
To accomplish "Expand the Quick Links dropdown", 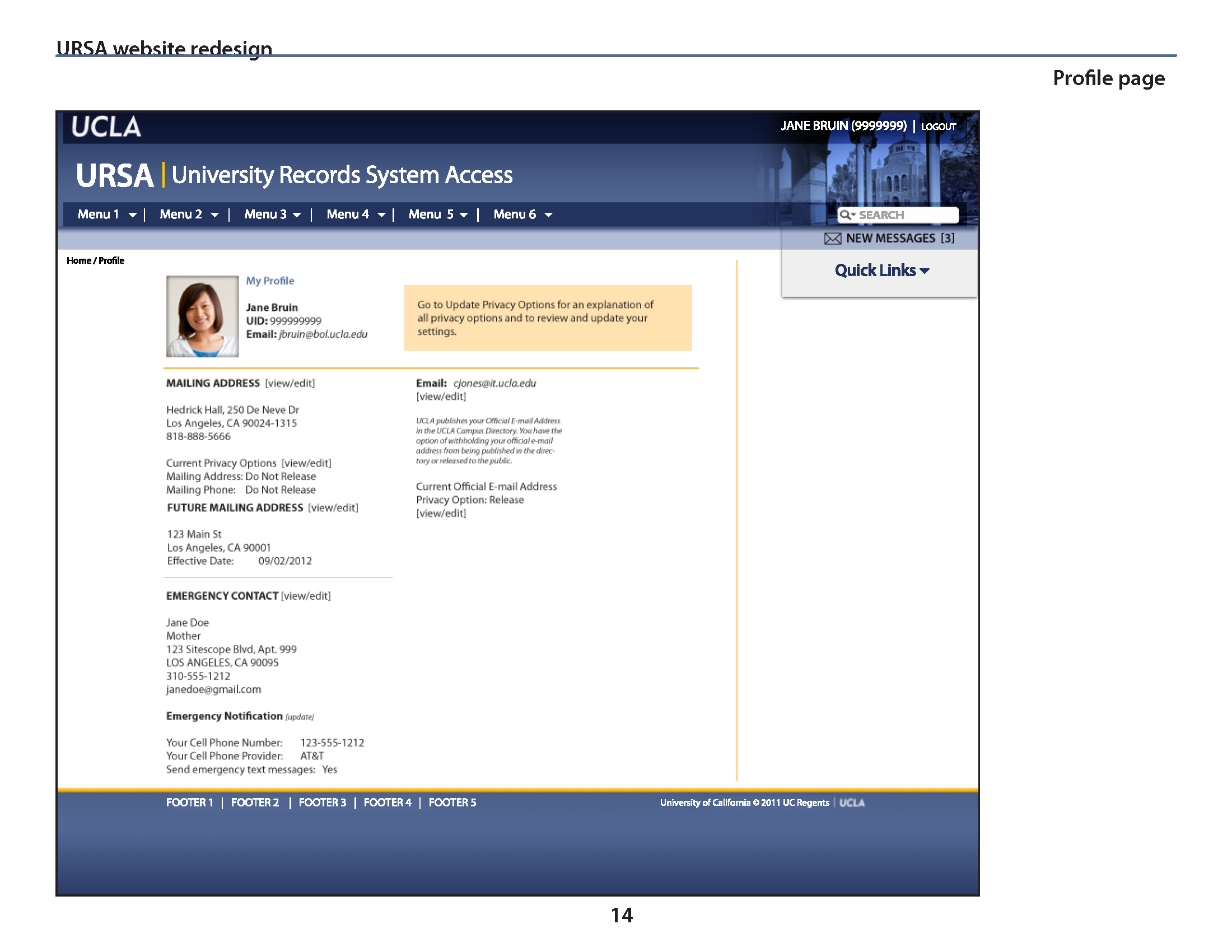I will (x=881, y=270).
